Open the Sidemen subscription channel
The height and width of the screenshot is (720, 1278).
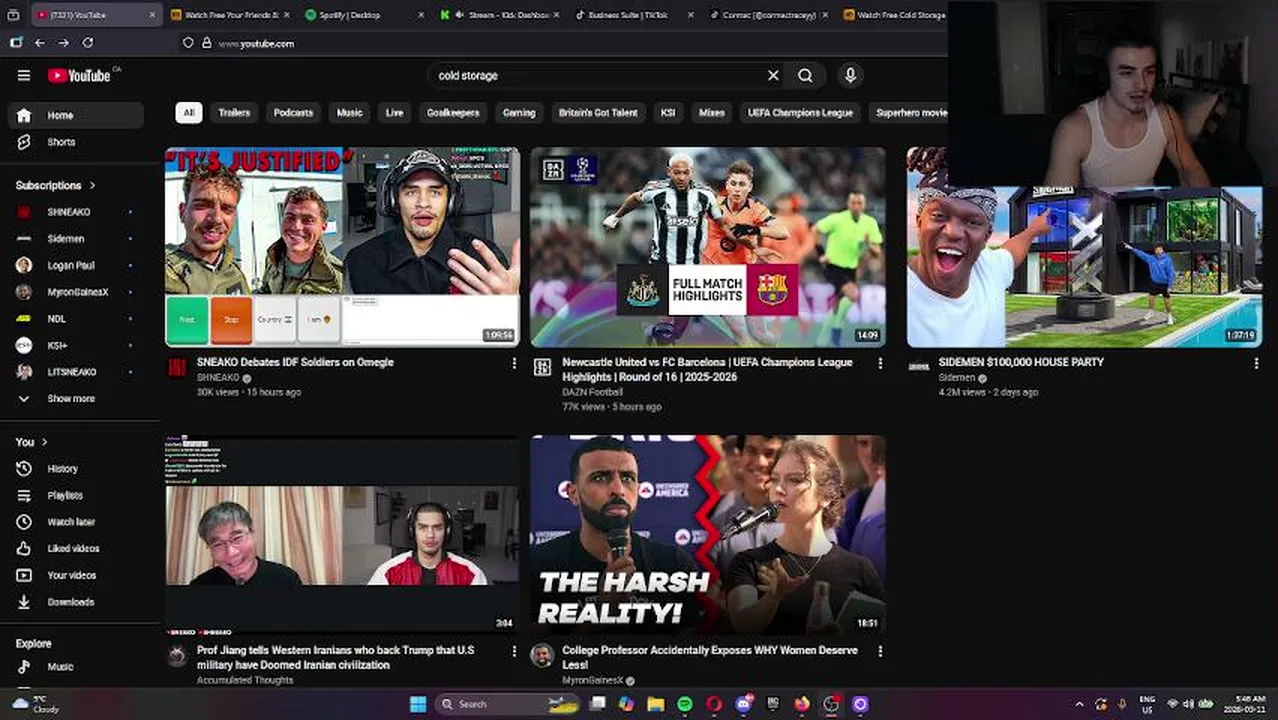pyautogui.click(x=75, y=239)
